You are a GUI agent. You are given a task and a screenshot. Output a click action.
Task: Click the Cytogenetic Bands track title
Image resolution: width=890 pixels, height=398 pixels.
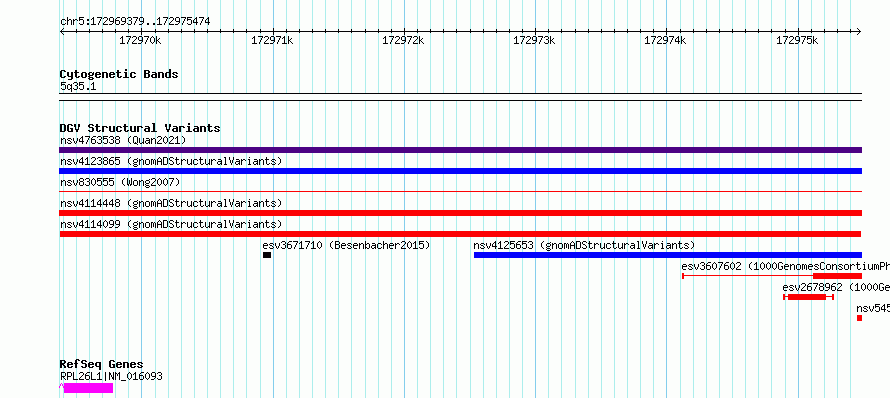(x=119, y=74)
